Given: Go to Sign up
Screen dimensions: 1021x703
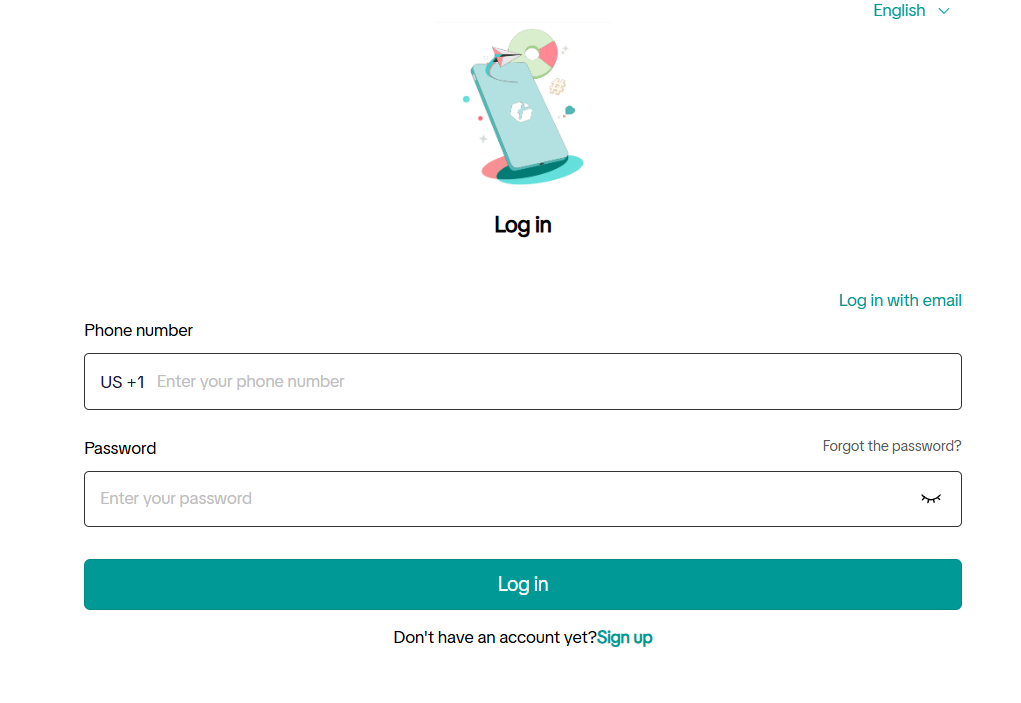Looking at the screenshot, I should pos(624,637).
